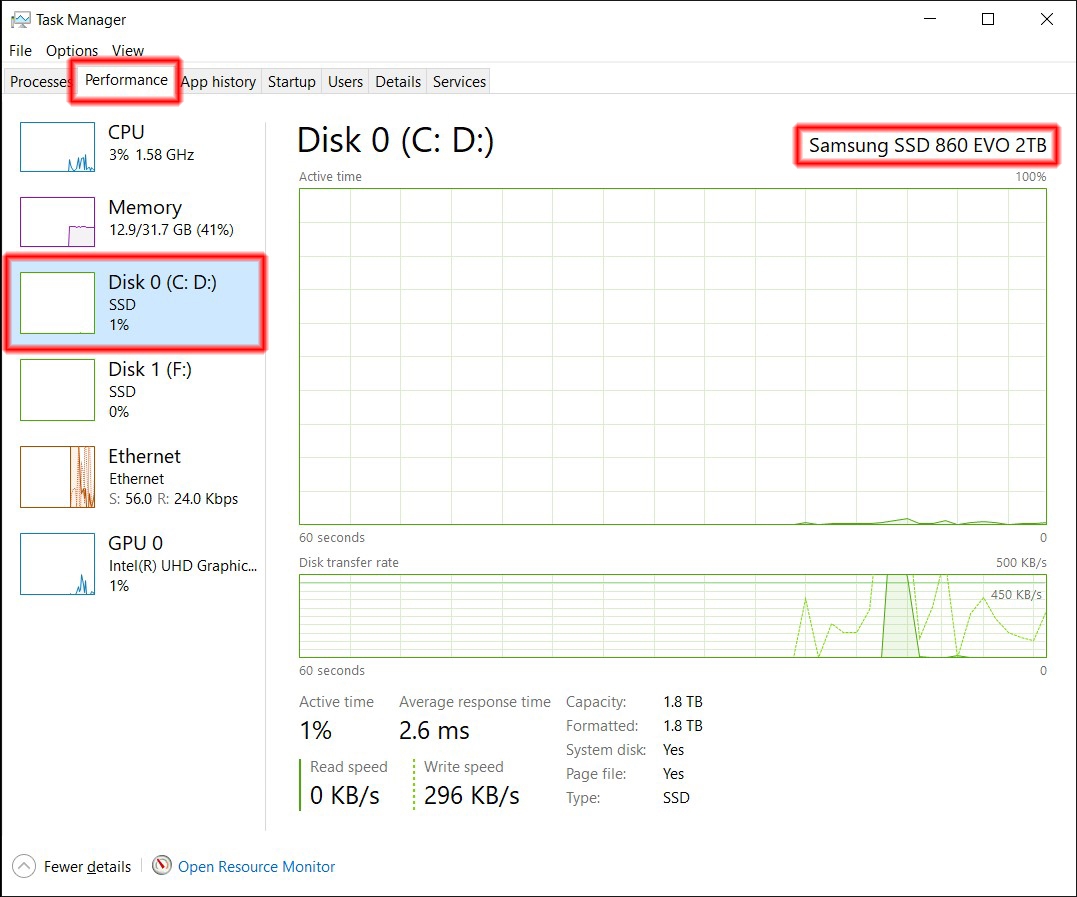
Task: Select the Ethernet activity graph thumbnail
Action: (x=58, y=476)
